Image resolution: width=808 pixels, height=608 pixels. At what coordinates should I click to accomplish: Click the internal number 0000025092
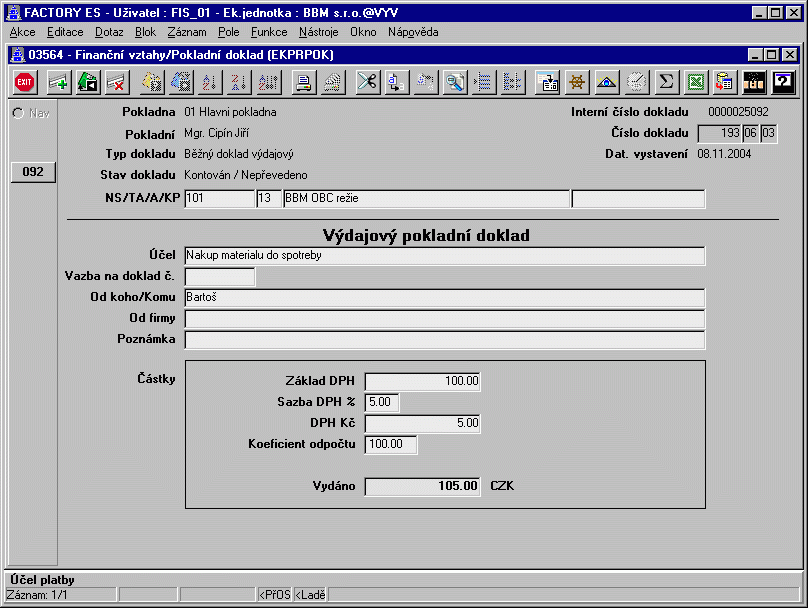(x=738, y=112)
